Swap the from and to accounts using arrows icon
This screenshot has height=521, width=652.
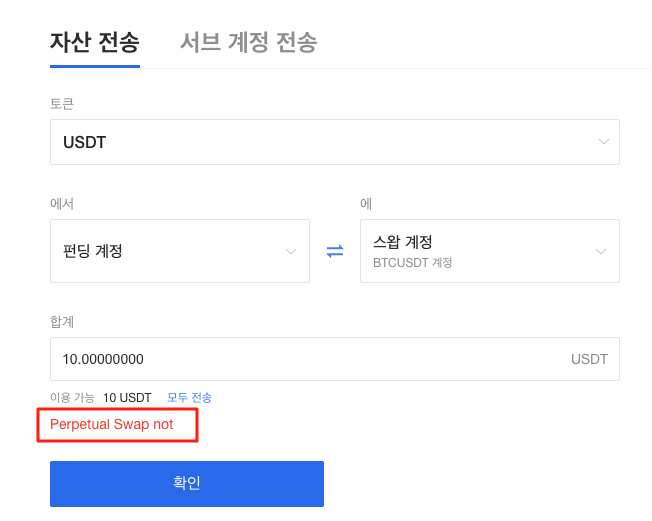(x=335, y=251)
